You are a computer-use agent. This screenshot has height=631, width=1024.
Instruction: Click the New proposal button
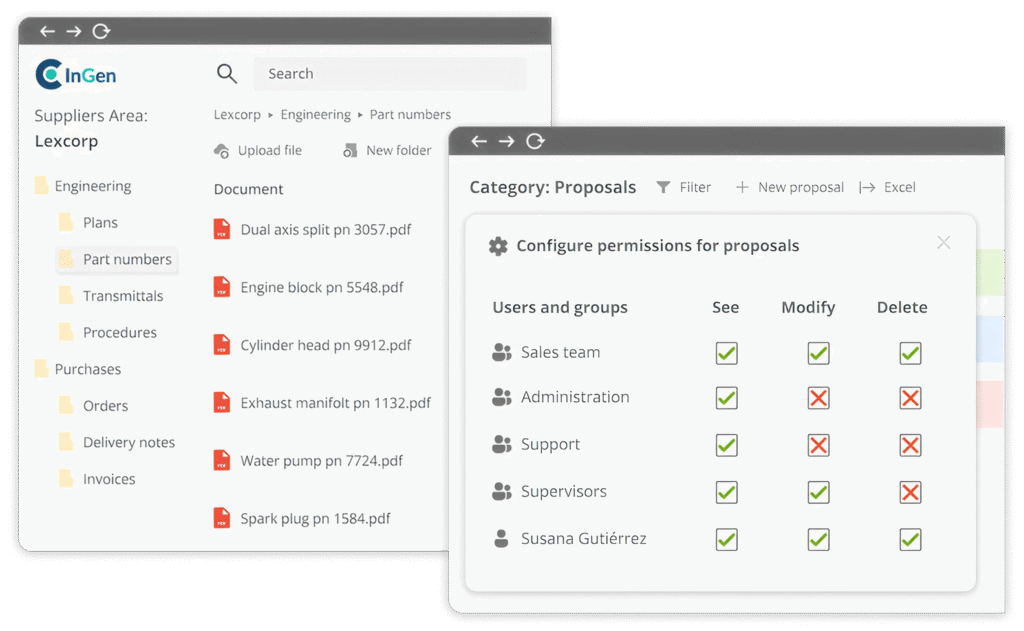coord(790,187)
